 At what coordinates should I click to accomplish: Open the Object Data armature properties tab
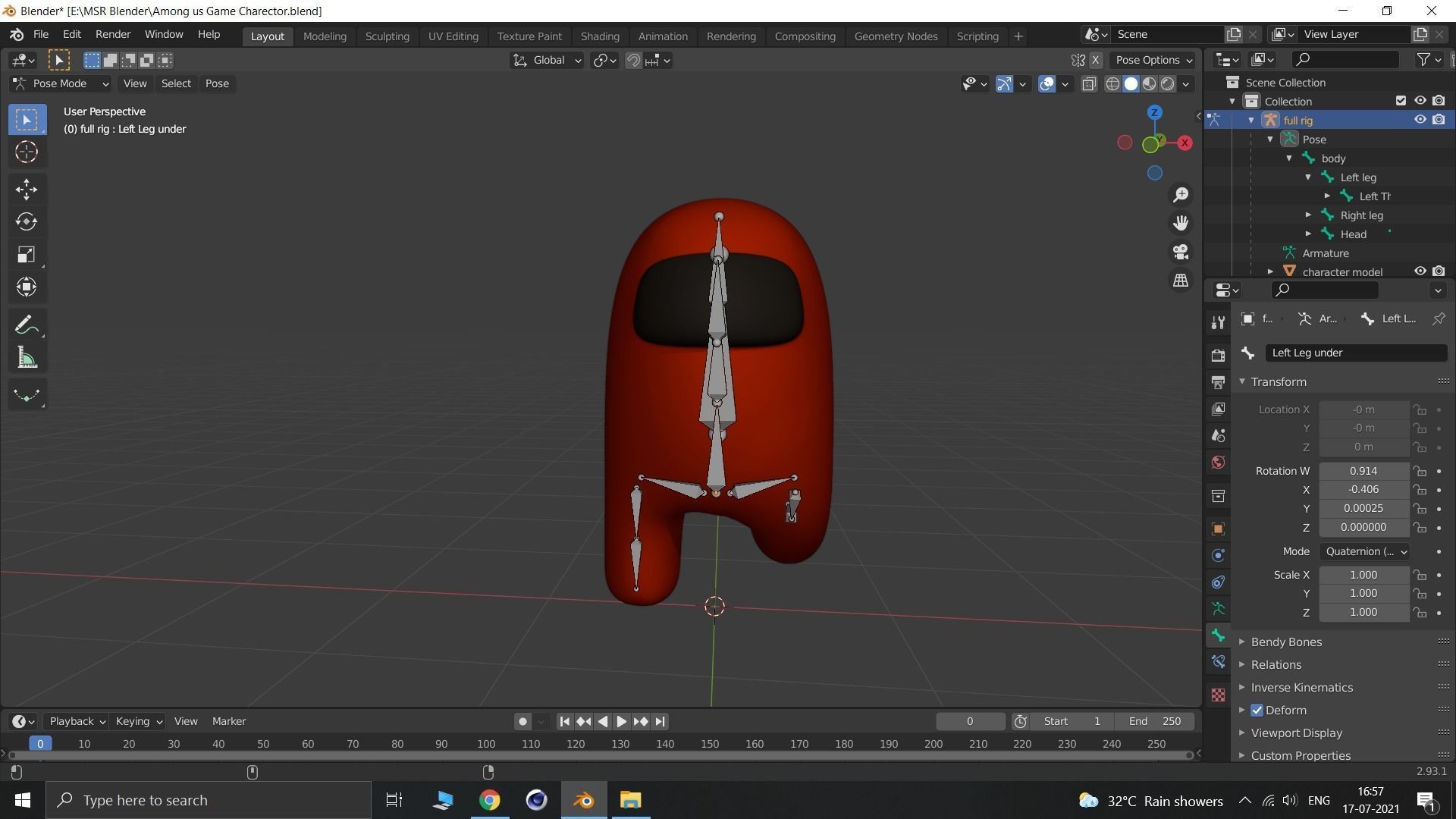point(1218,608)
